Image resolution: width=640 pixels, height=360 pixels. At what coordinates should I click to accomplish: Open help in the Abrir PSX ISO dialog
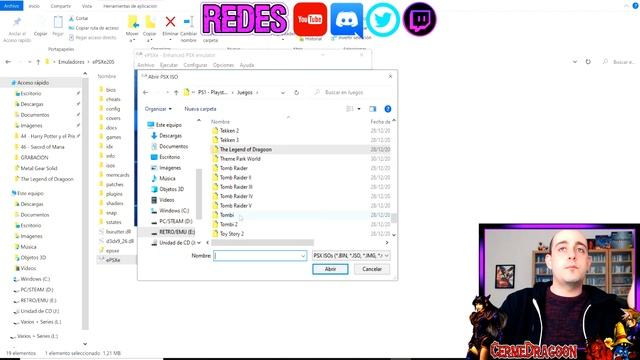(x=388, y=109)
